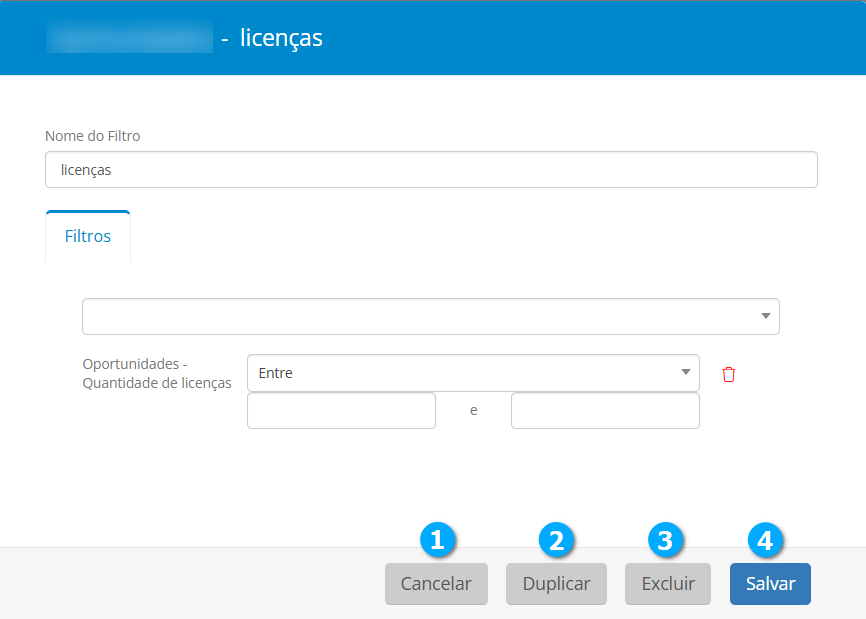Save the filter with the Salvar button
The width and height of the screenshot is (866, 619).
point(770,584)
